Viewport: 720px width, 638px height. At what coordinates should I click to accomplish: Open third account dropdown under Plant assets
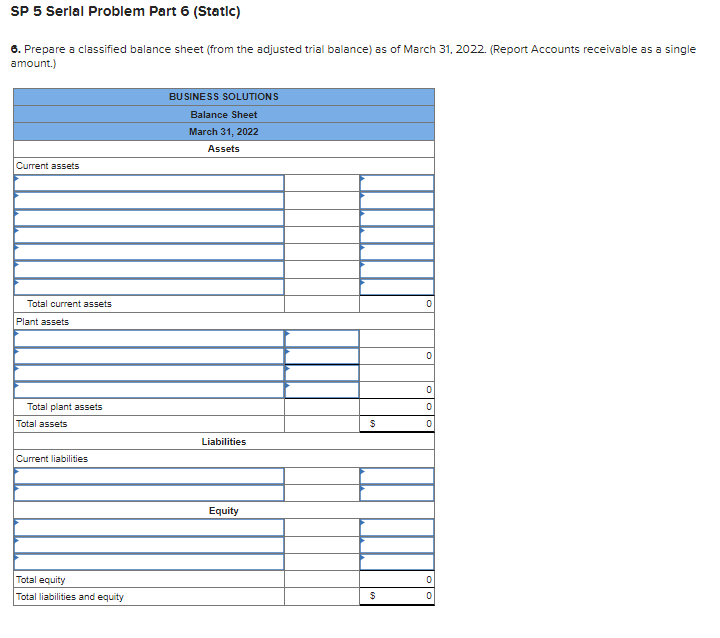[149, 373]
